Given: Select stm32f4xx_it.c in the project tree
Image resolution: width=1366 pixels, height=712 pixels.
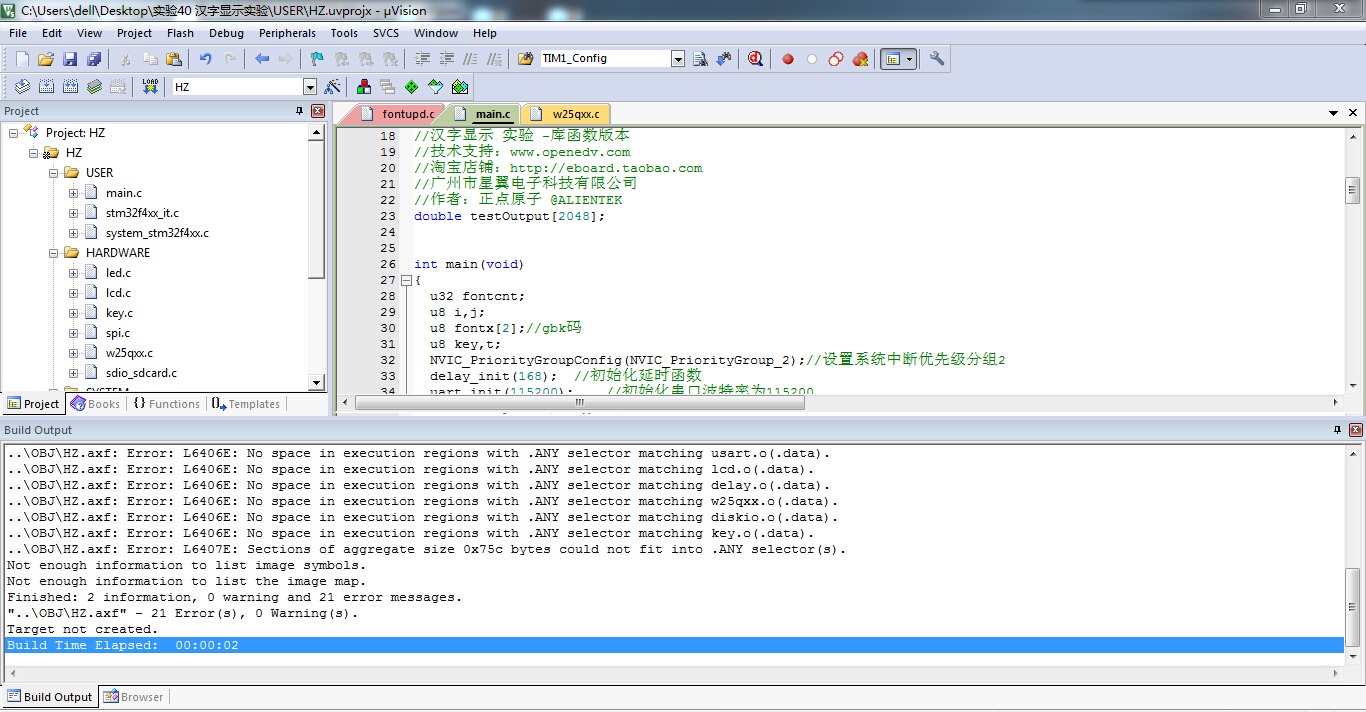Looking at the screenshot, I should [142, 213].
